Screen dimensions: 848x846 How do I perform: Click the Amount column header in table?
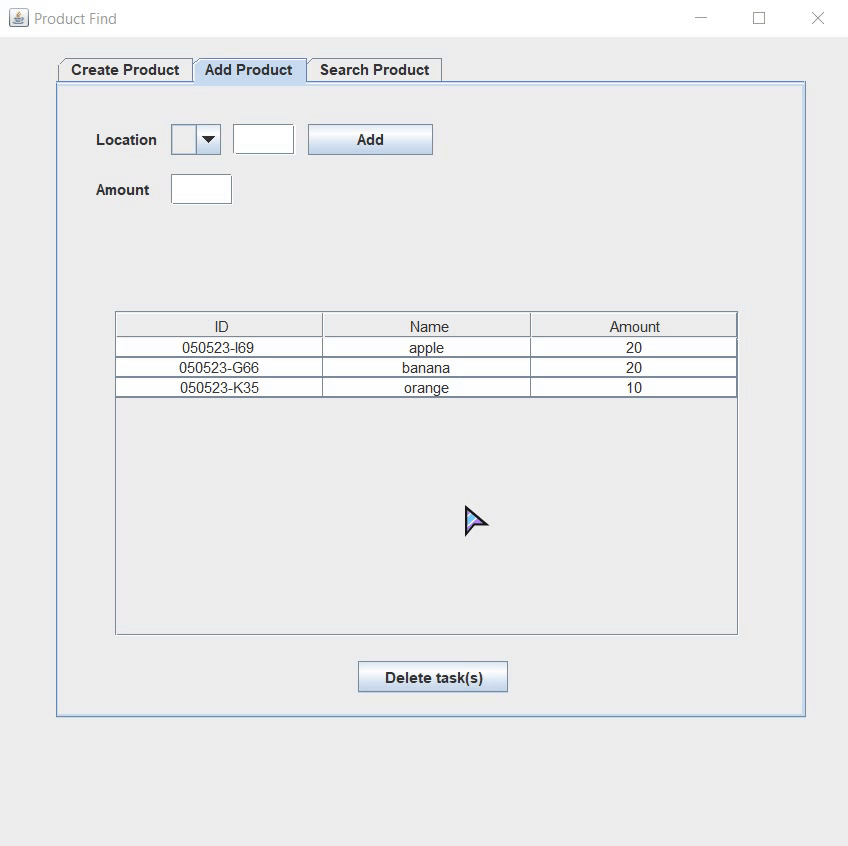(634, 326)
